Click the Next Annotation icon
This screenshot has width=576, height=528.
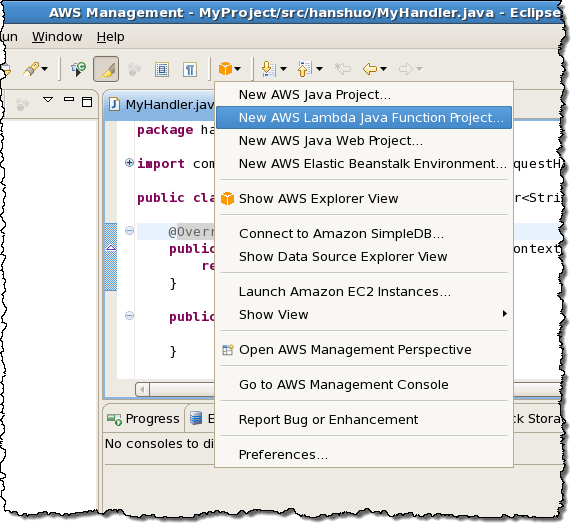269,69
